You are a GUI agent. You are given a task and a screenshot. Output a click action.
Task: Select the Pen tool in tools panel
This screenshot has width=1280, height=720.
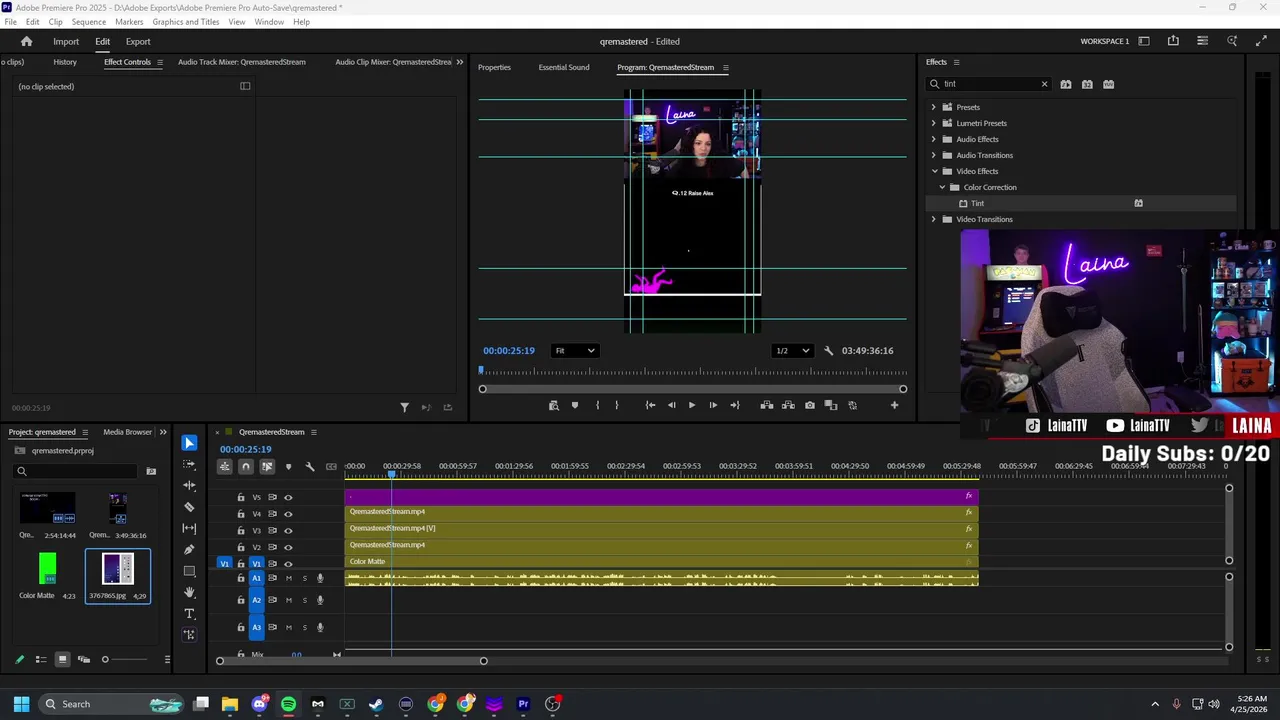[189, 549]
